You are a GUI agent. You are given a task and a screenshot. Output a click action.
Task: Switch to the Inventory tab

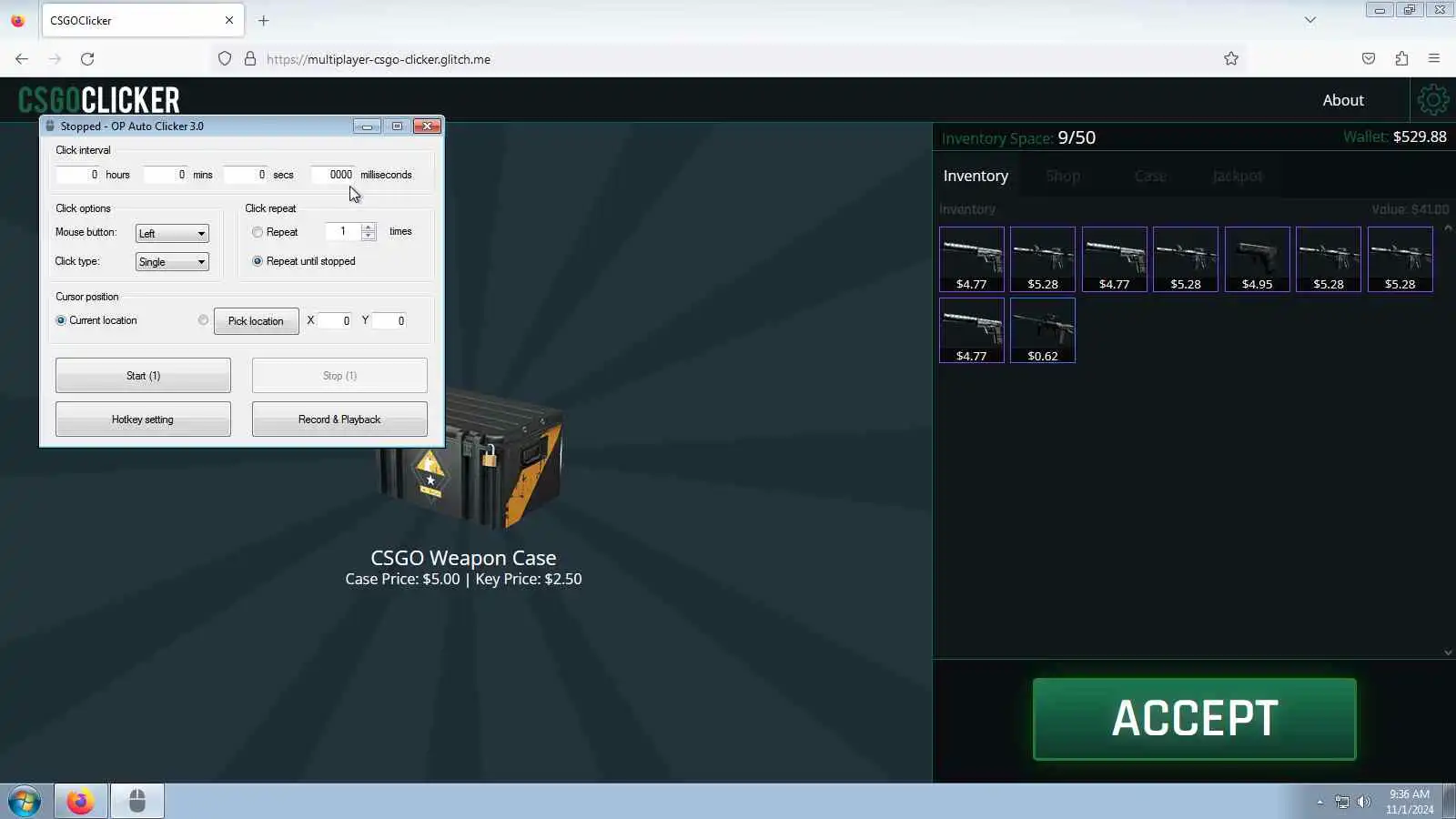tap(976, 177)
